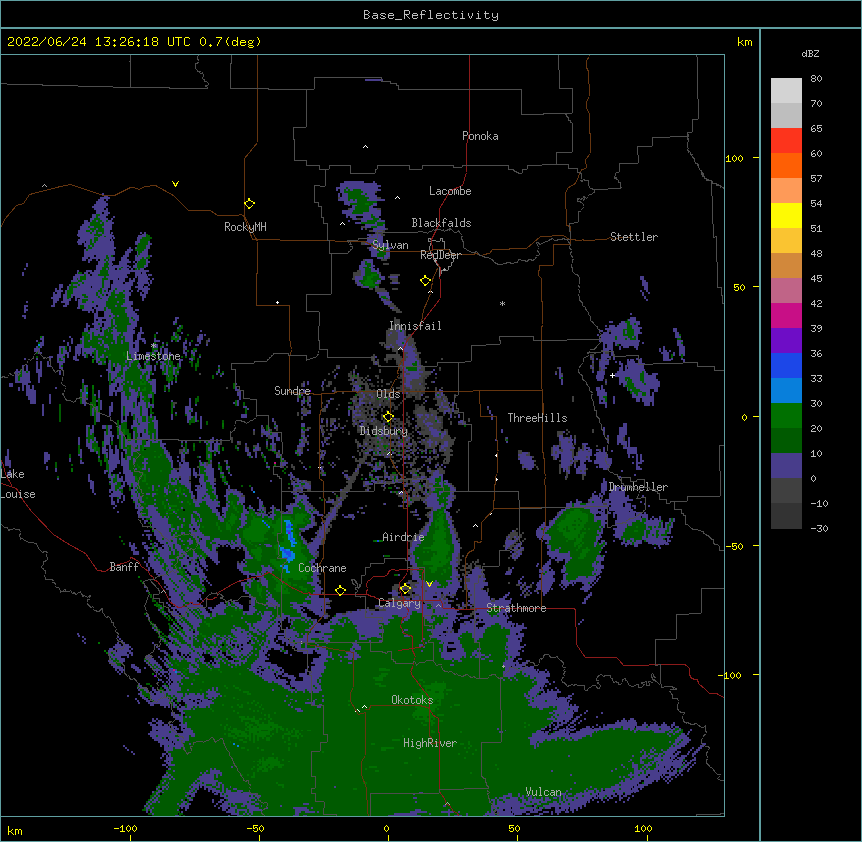This screenshot has height=842, width=862.
Task: Click the Didsbury town label
Action: pos(384,431)
